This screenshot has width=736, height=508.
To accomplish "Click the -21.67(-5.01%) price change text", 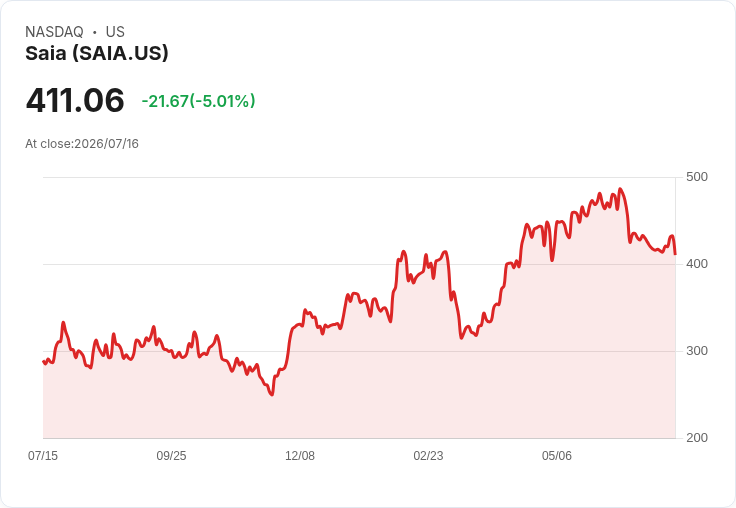I will [198, 101].
